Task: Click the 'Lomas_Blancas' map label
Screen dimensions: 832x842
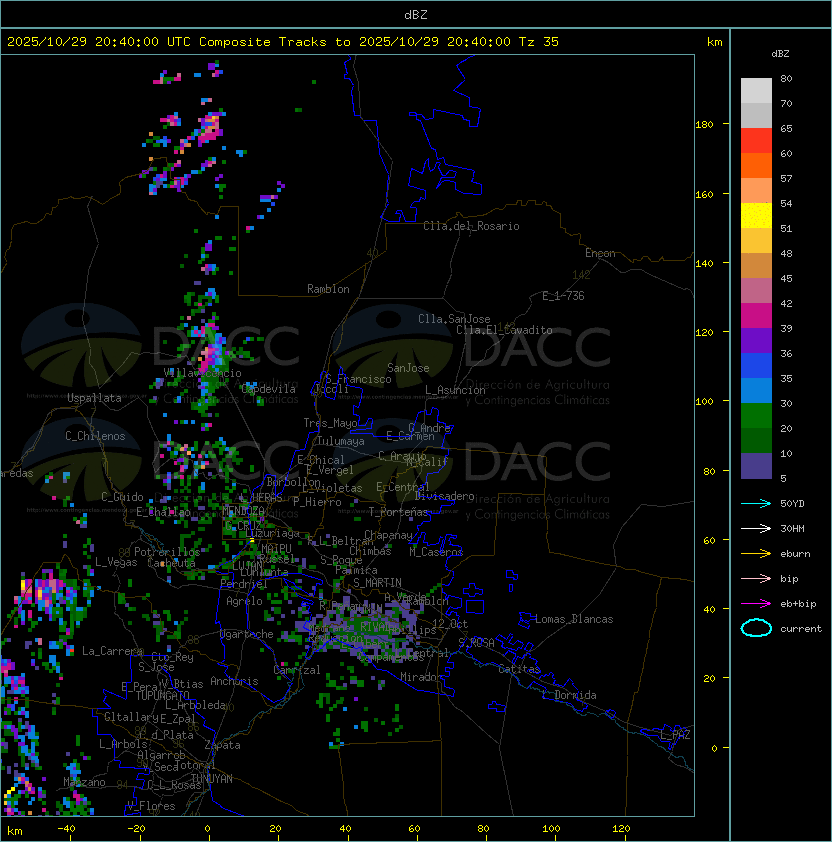Action: click(x=574, y=619)
